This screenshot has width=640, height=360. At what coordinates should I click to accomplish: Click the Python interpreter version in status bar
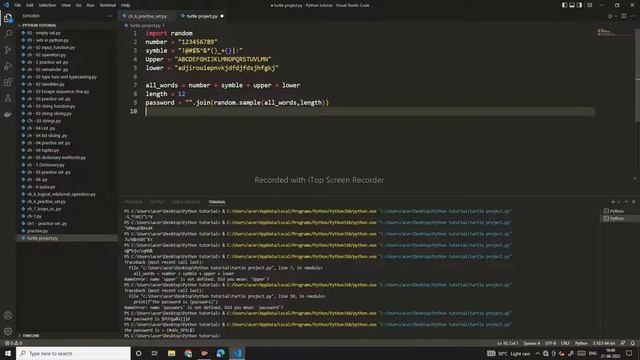pos(604,343)
